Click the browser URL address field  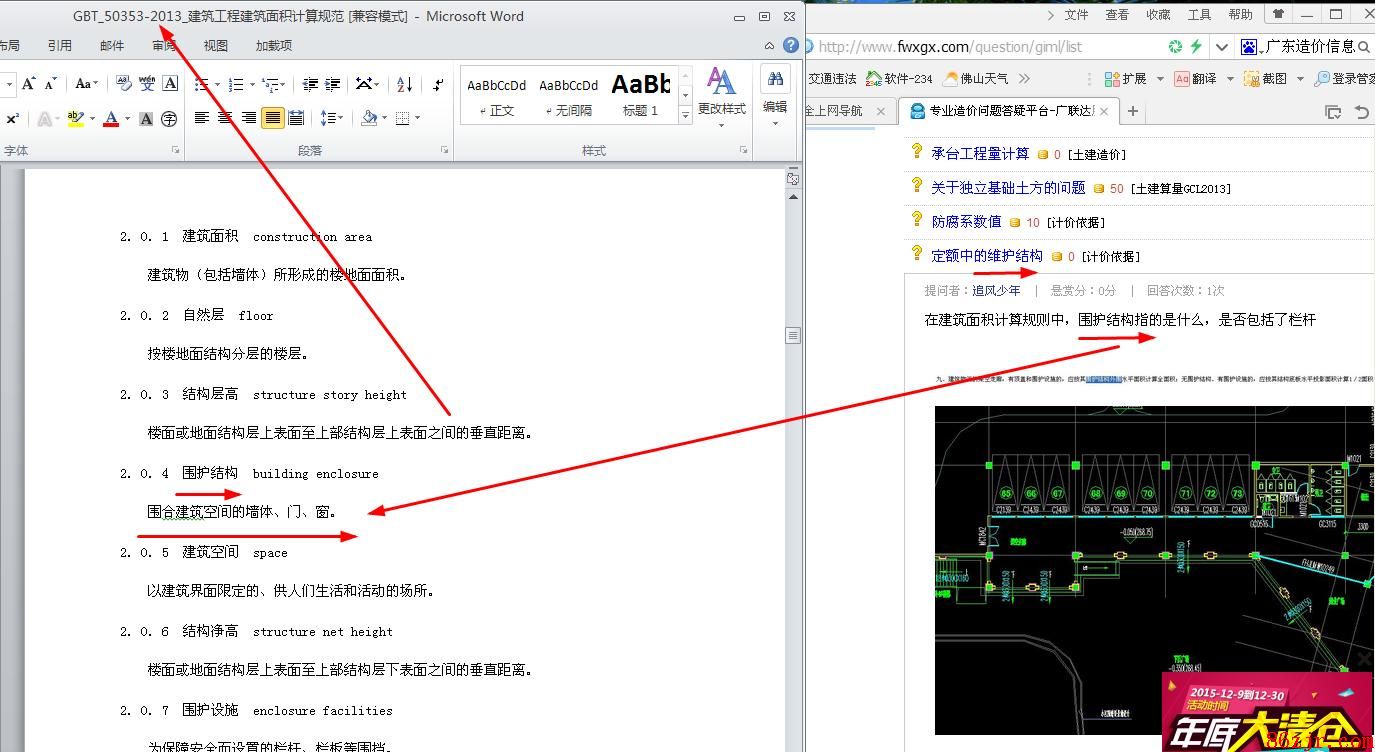(x=980, y=47)
